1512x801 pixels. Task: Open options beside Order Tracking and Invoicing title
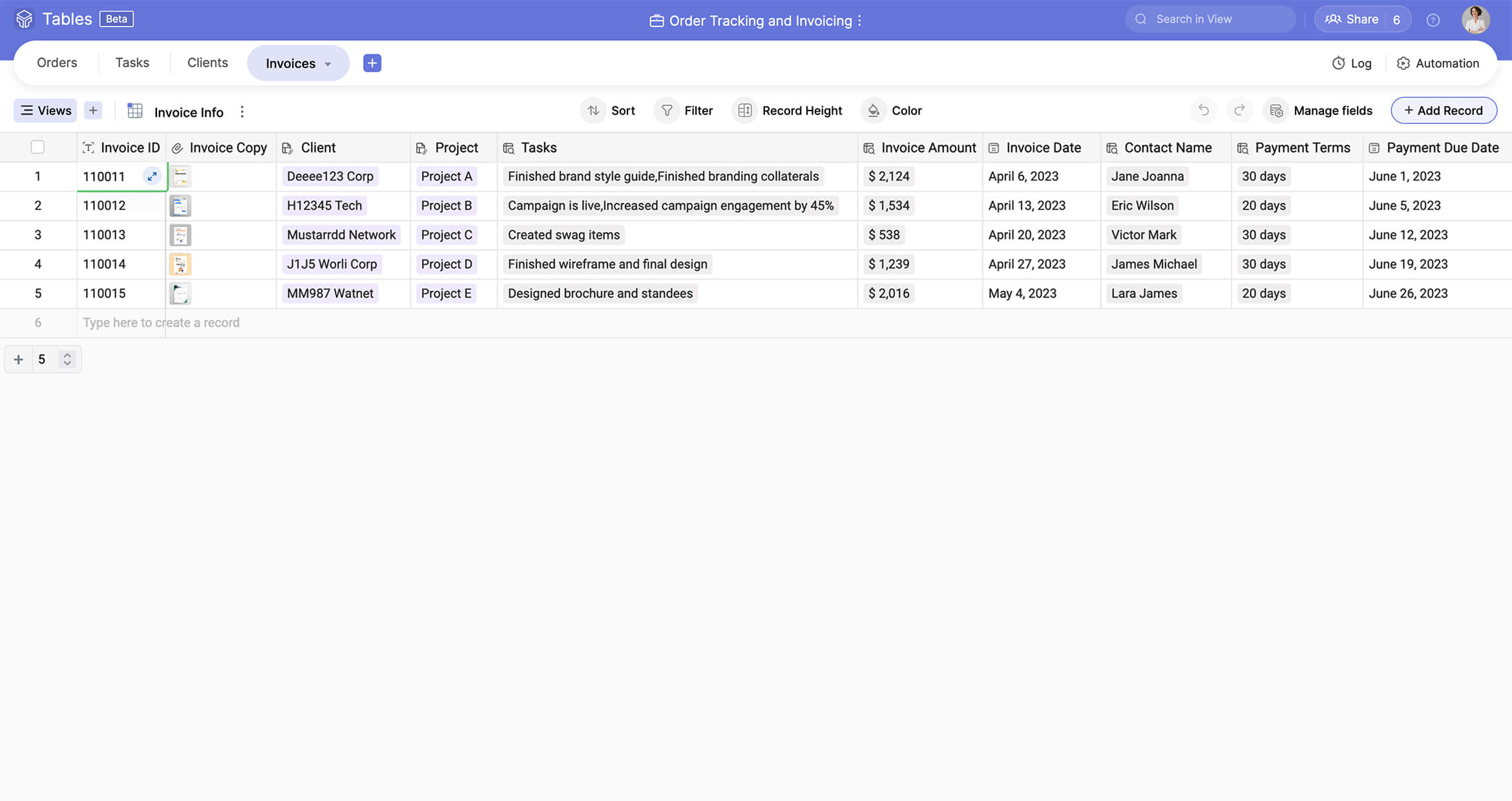tap(859, 21)
